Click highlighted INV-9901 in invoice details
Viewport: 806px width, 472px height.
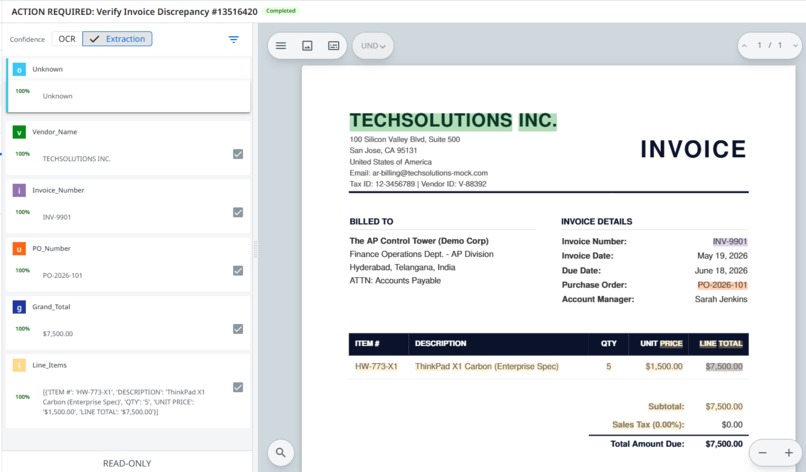click(730, 242)
